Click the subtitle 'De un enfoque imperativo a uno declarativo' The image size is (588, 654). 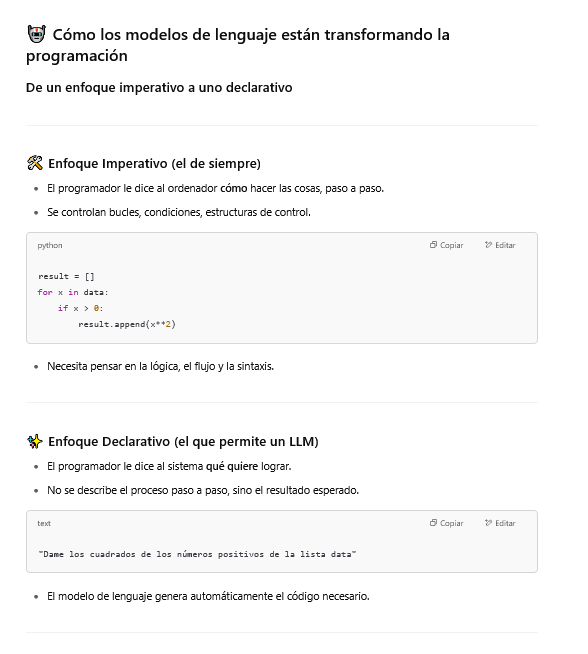(x=159, y=88)
